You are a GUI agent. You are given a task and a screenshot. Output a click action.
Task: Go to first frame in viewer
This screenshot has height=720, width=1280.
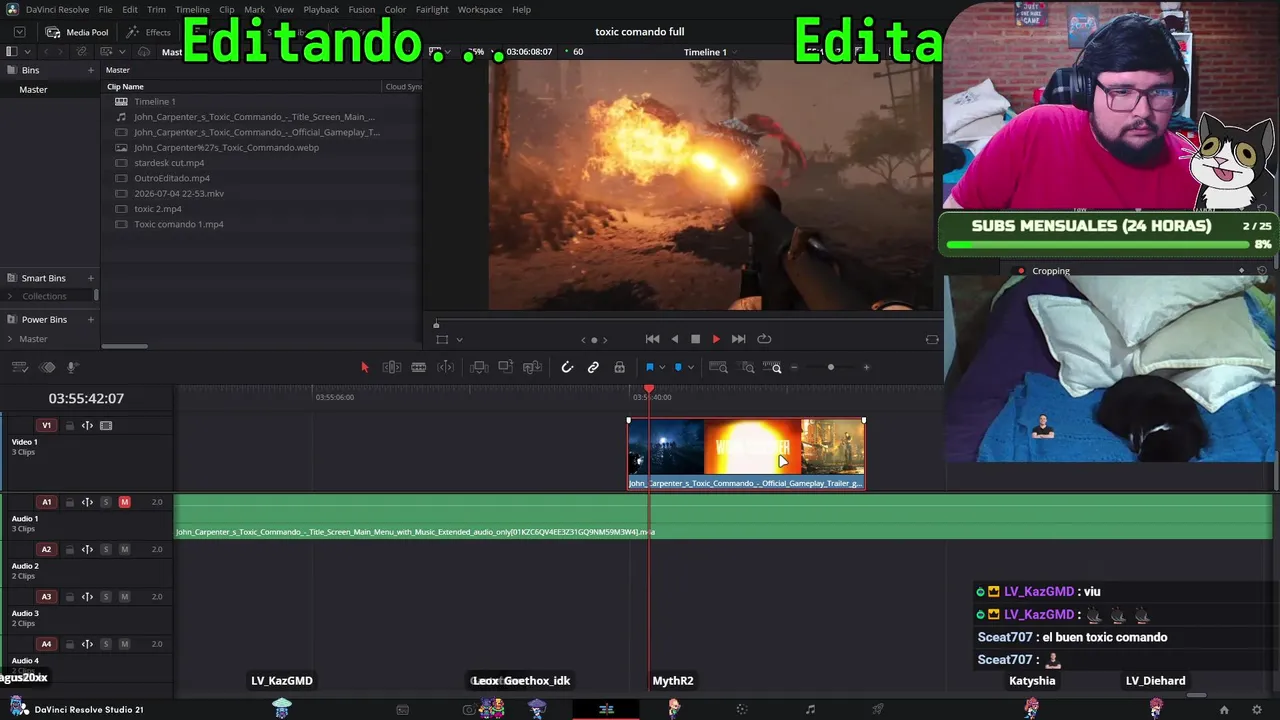pos(652,339)
